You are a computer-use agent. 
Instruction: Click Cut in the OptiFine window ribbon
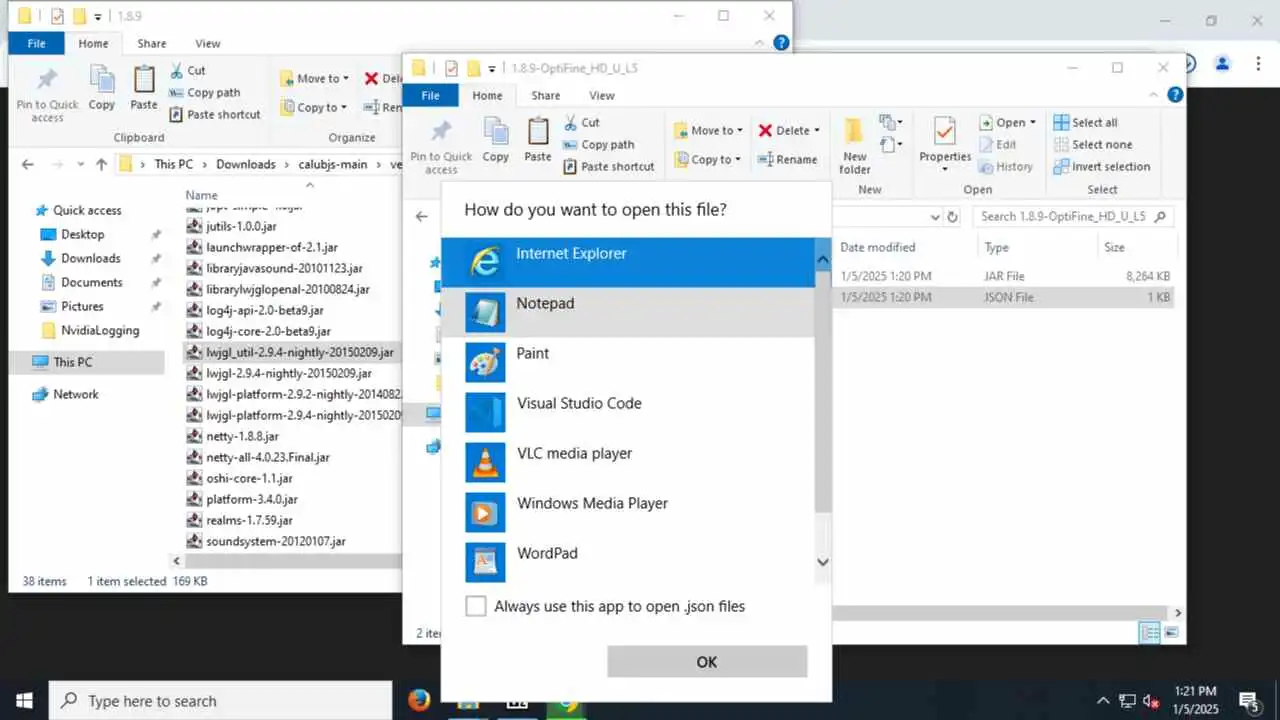[x=581, y=122]
